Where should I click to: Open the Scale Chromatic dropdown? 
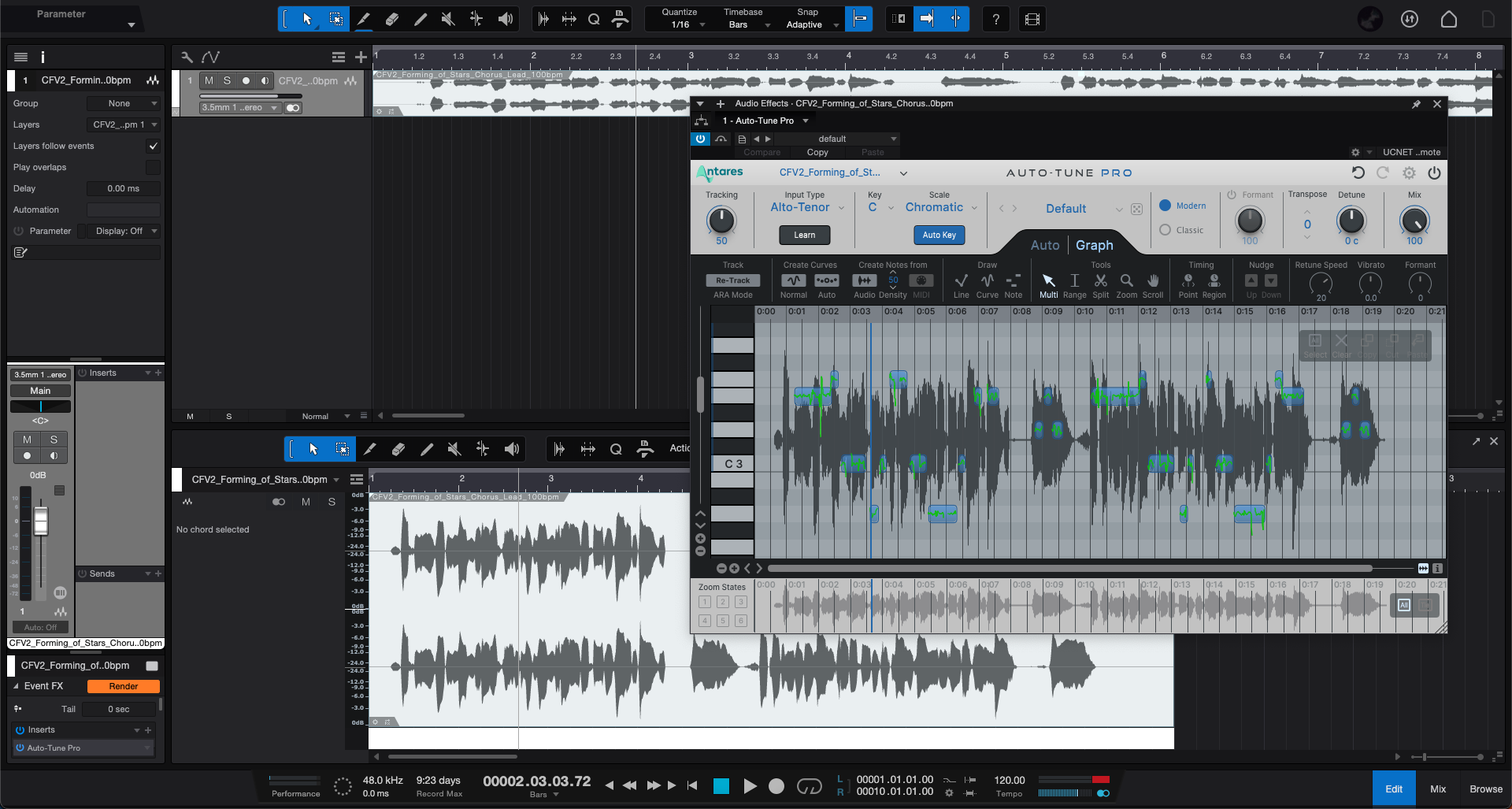coord(941,207)
